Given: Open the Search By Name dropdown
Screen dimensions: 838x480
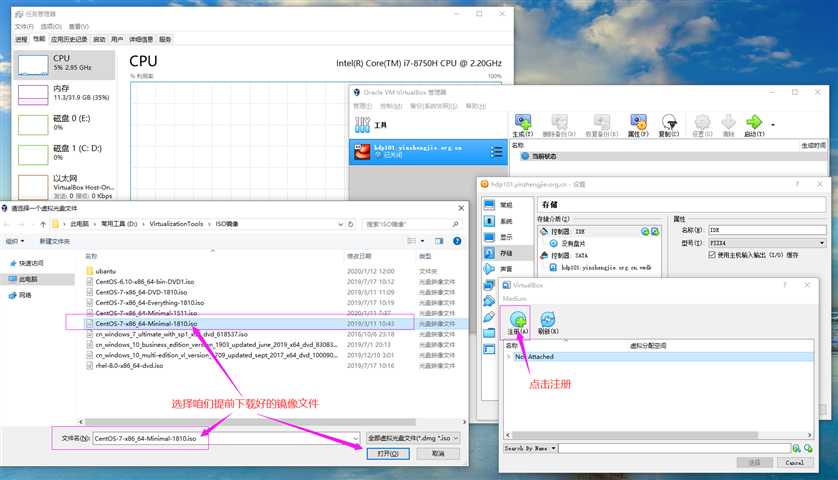Looking at the screenshot, I should pos(530,448).
